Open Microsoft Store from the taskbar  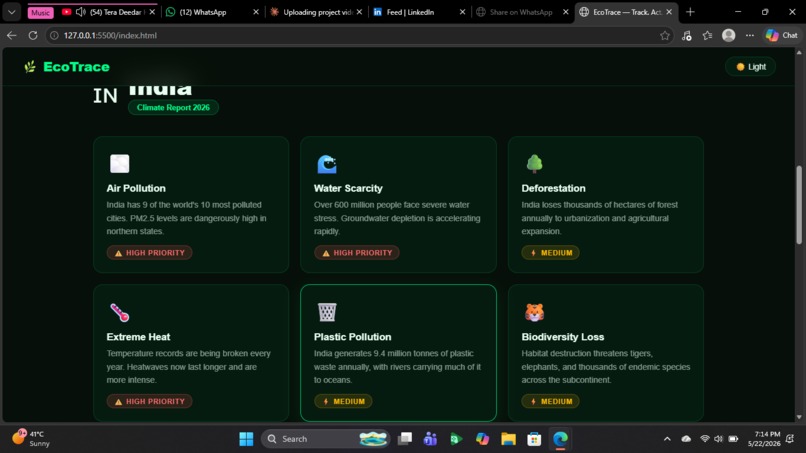(x=534, y=439)
